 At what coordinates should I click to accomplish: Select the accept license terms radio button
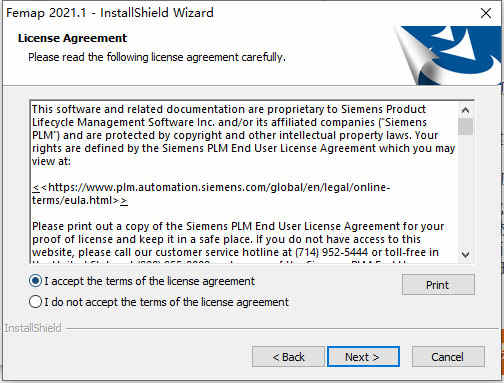(35, 281)
